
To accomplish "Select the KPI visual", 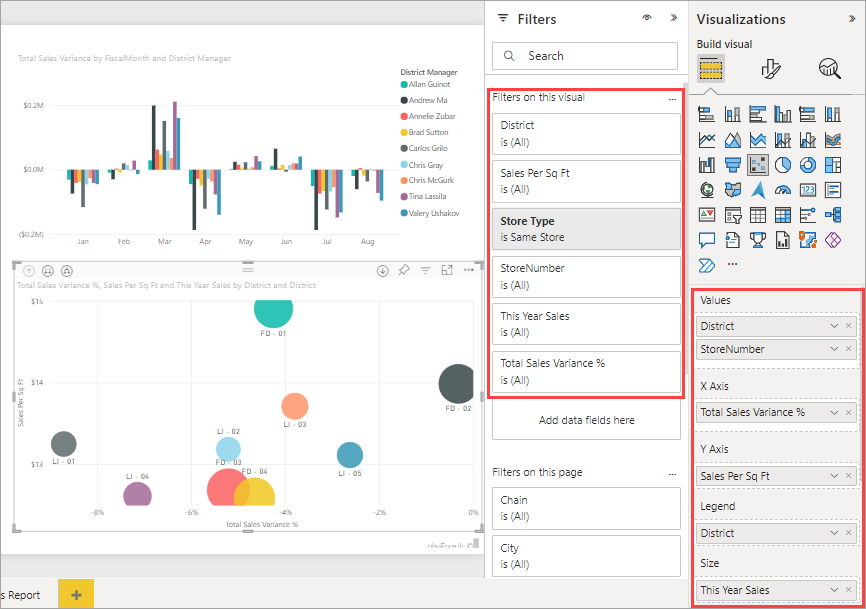I will click(x=706, y=215).
